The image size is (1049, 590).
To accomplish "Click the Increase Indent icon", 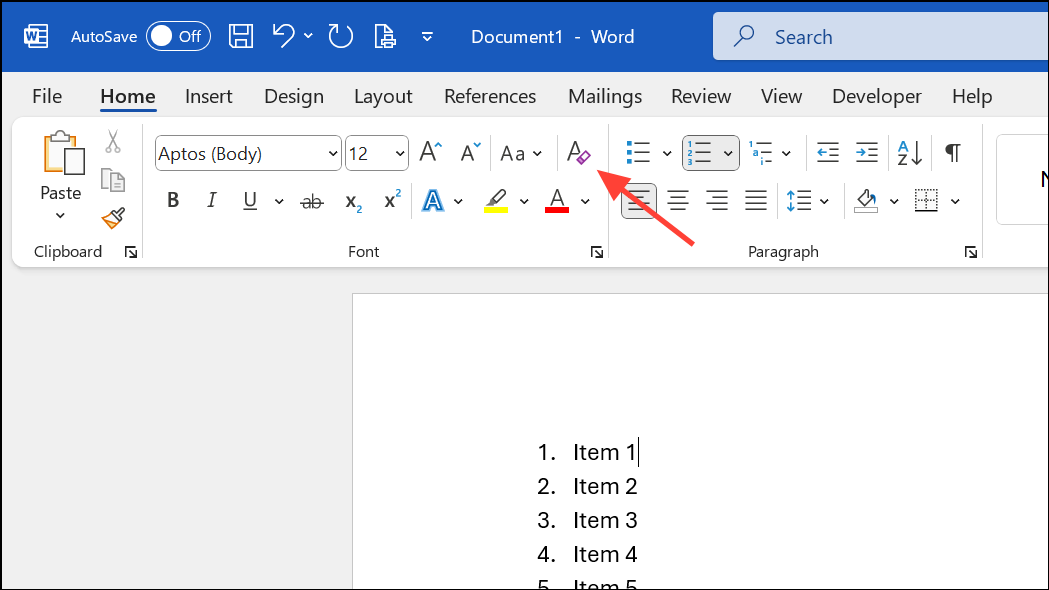I will point(866,152).
